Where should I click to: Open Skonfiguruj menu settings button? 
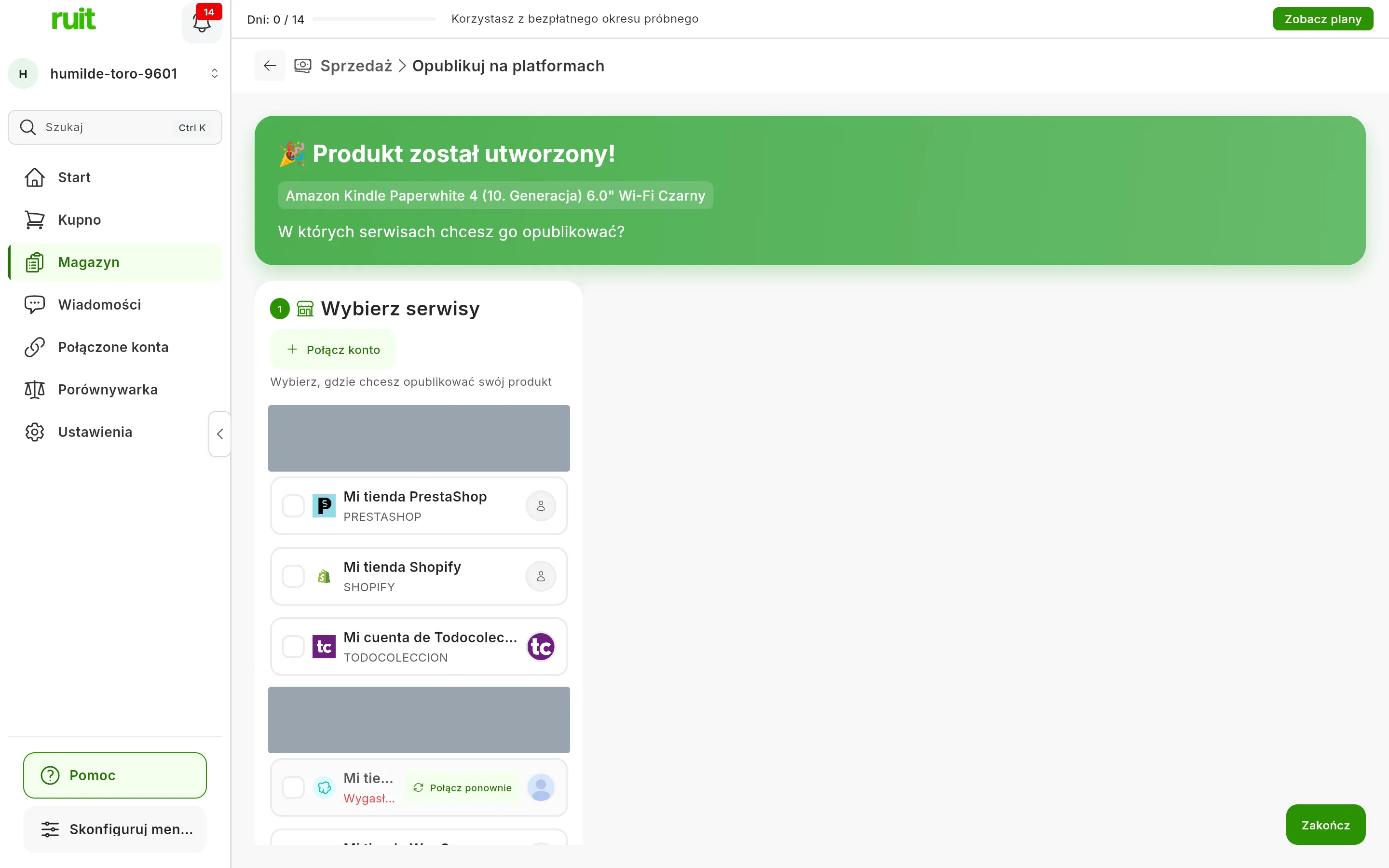tap(115, 829)
